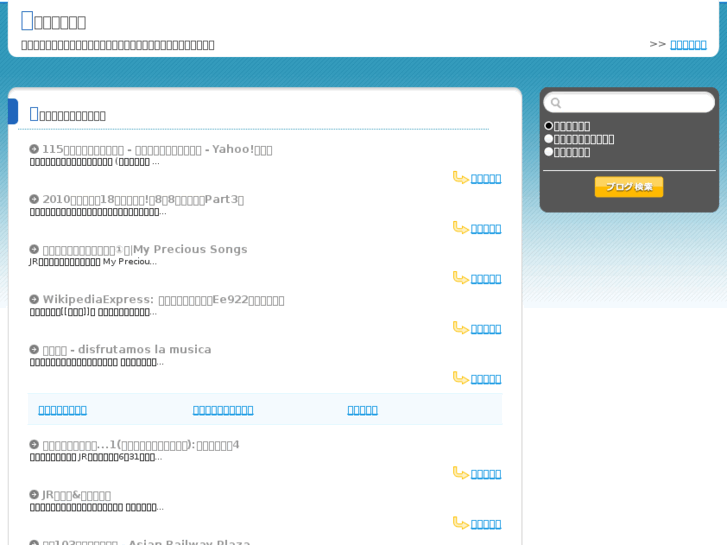
Task: Open the disfrutamos la musica entry title
Action: click(127, 350)
